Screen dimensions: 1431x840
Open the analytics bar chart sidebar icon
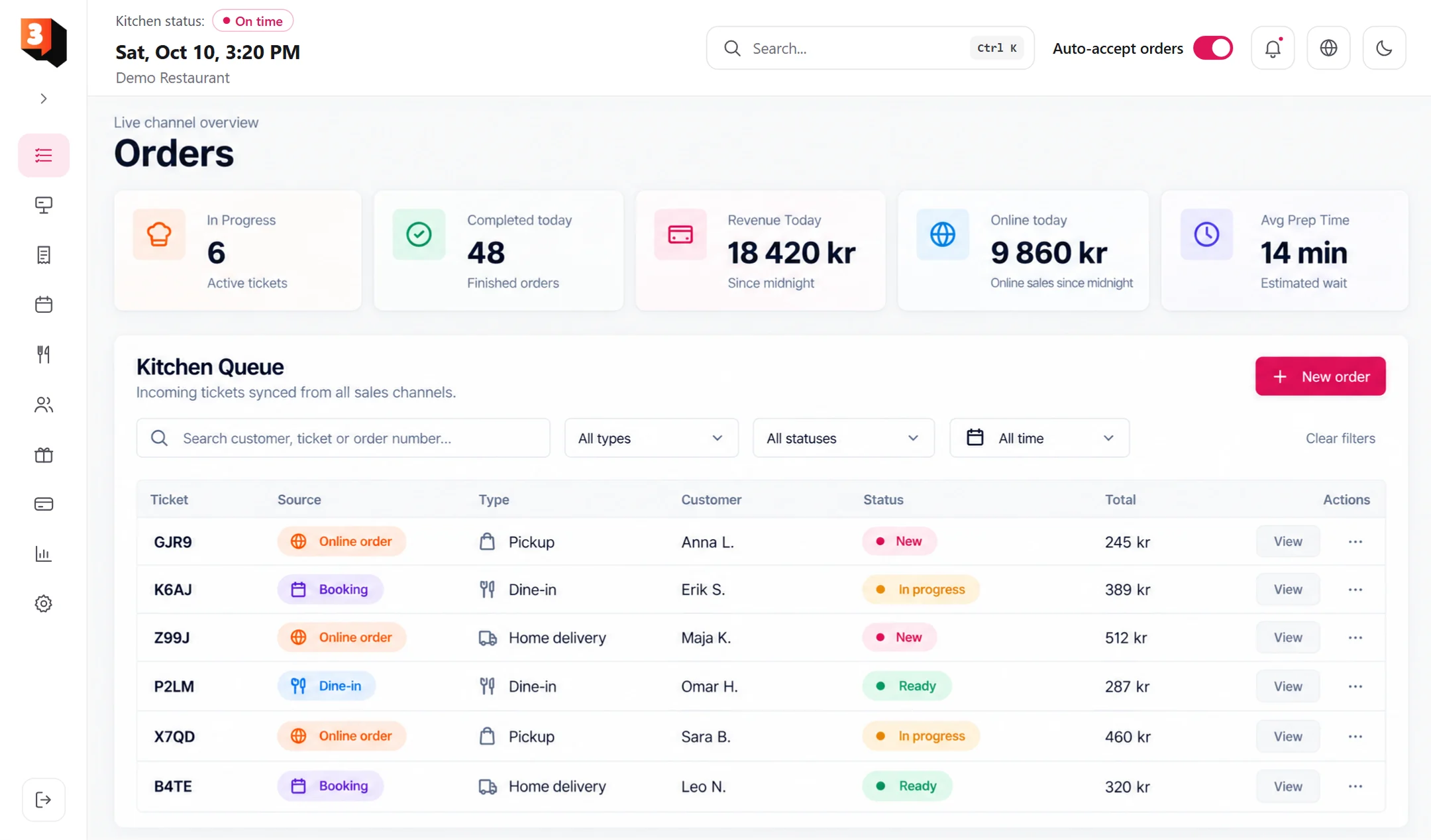click(44, 554)
